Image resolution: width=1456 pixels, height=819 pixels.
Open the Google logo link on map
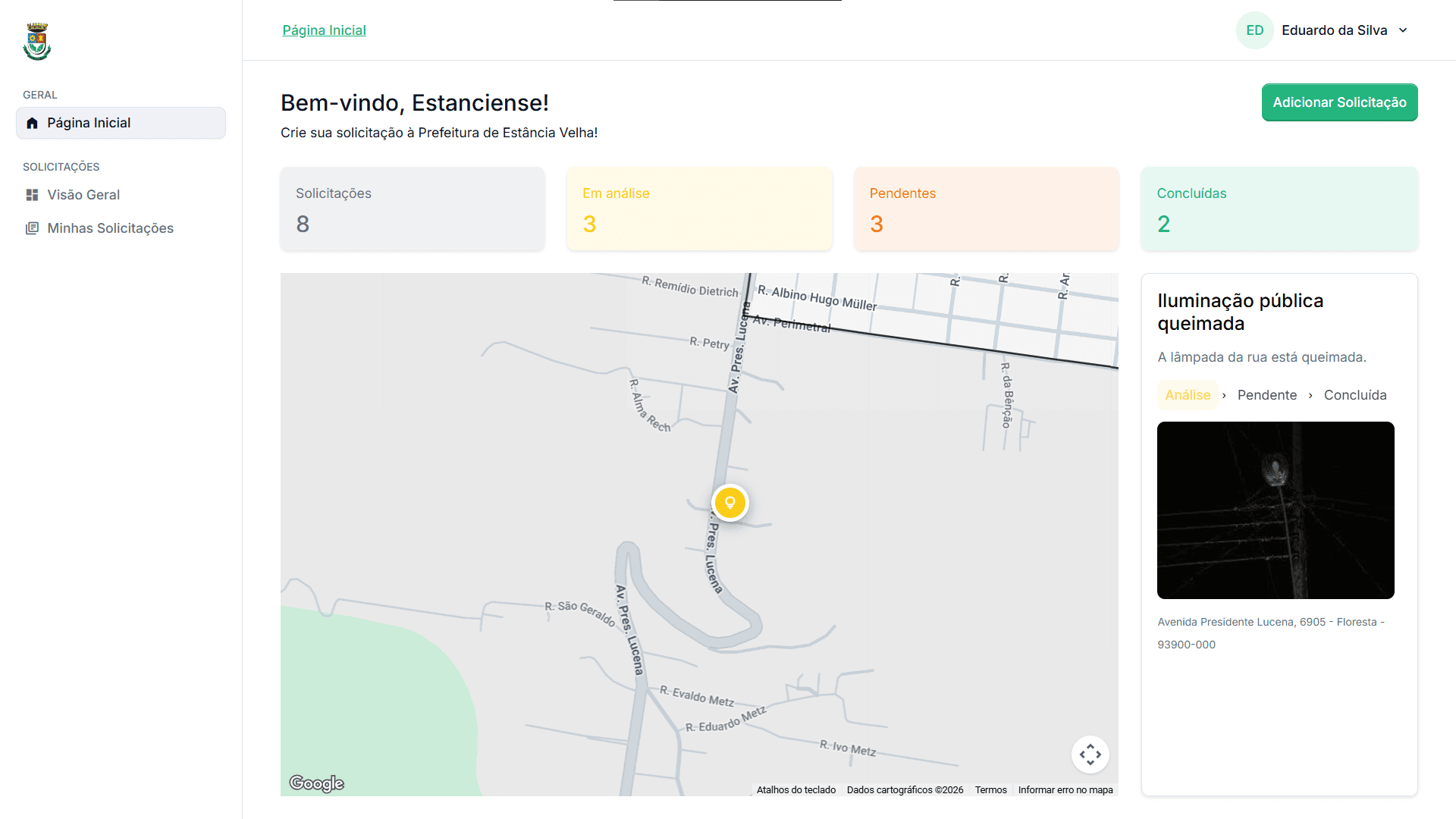tap(317, 783)
